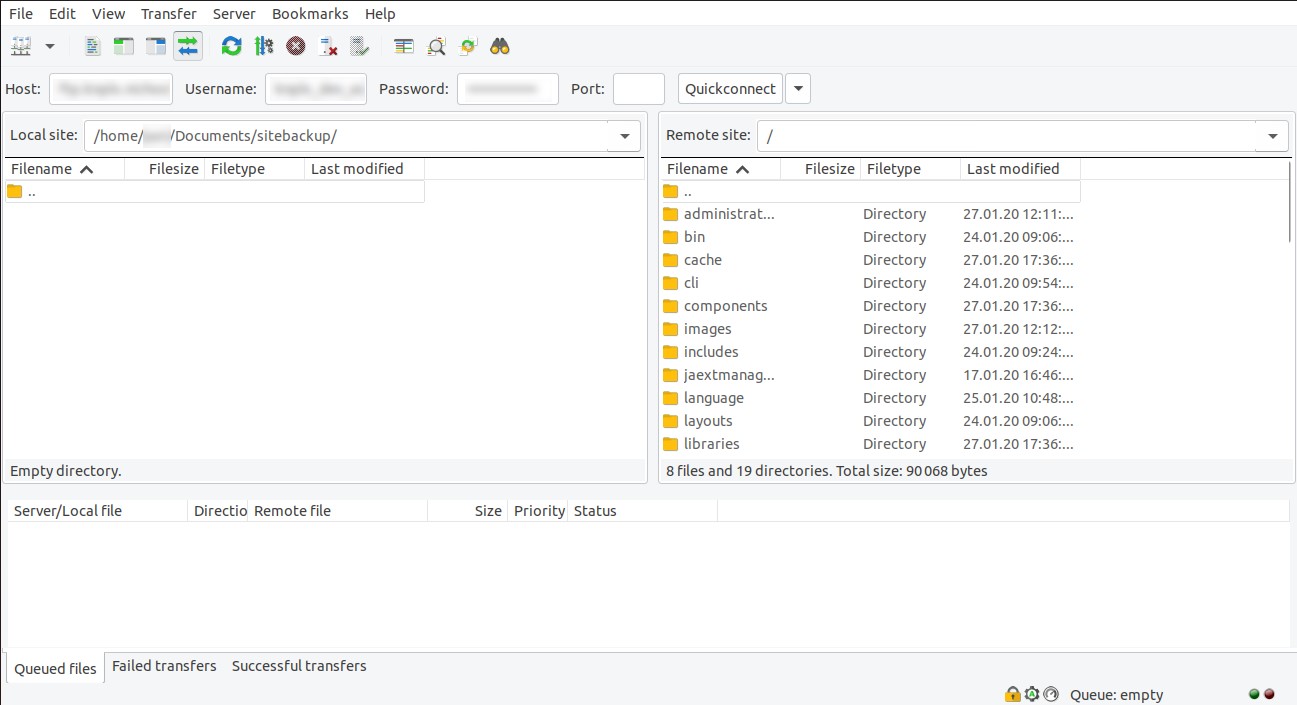Click the encryption lock status icon
This screenshot has width=1297, height=705.
1013,694
